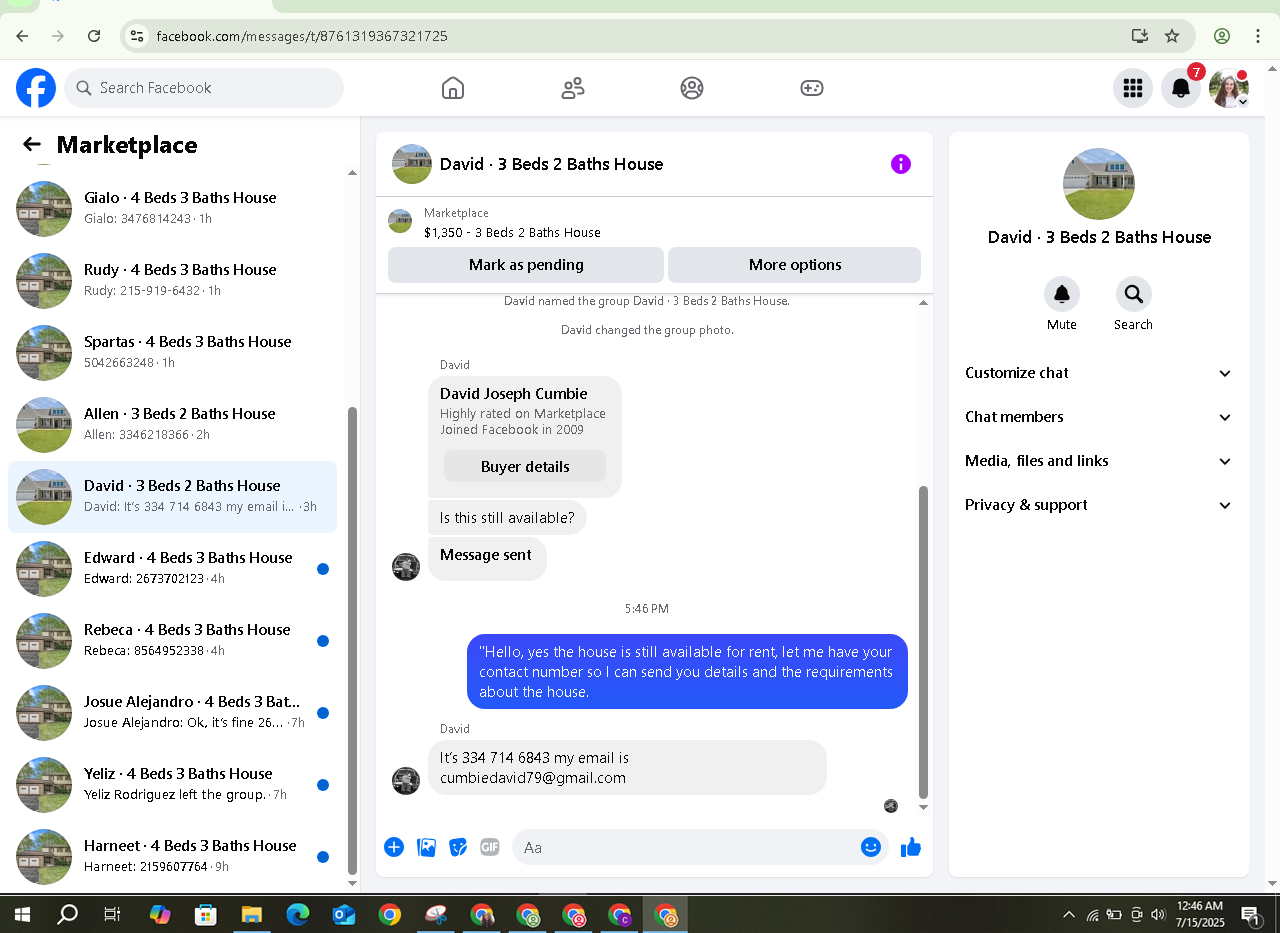The height and width of the screenshot is (933, 1280).
Task: Open File Explorer from taskbar
Action: pos(251,914)
